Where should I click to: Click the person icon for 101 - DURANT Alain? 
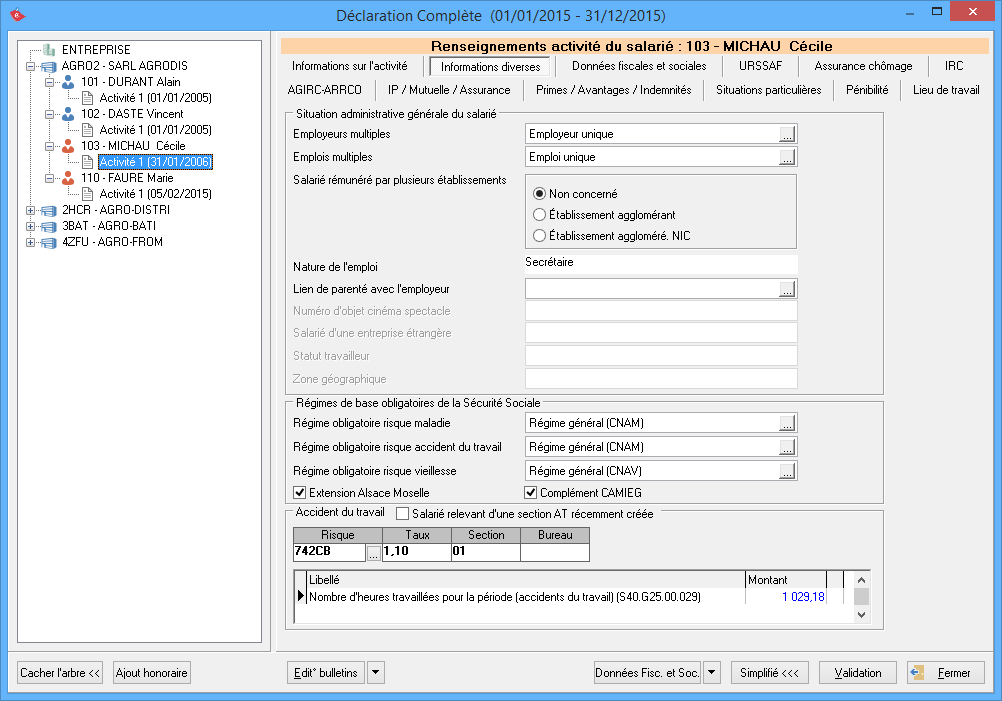point(68,82)
